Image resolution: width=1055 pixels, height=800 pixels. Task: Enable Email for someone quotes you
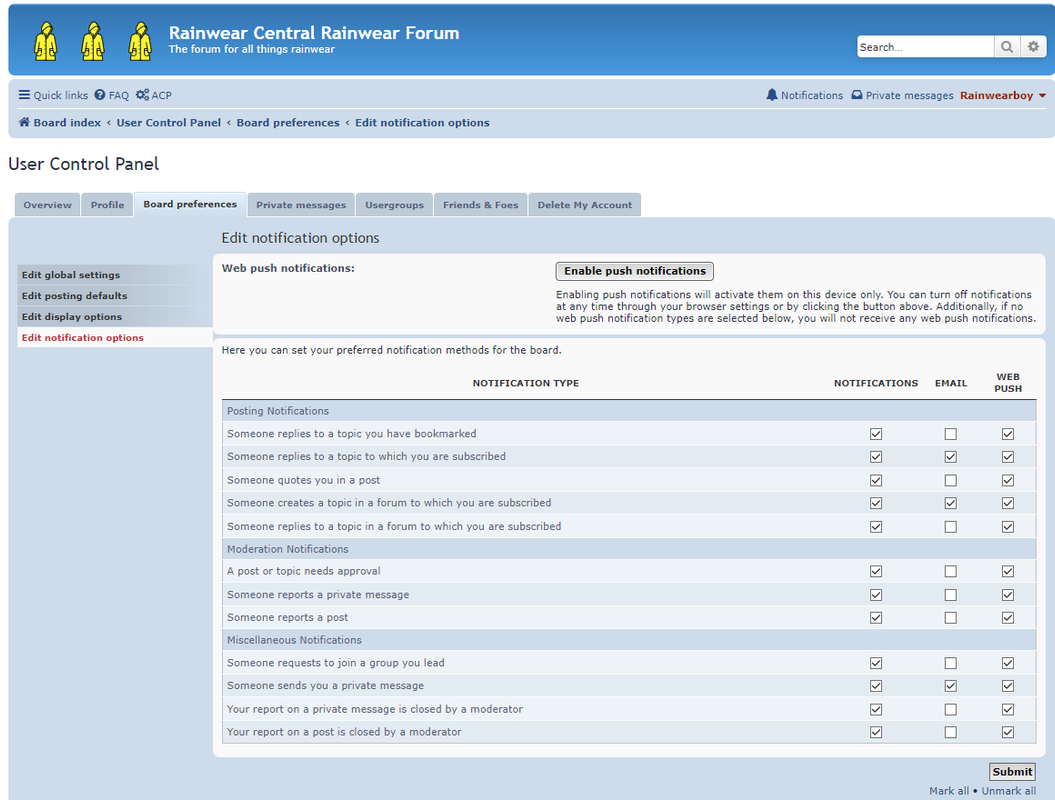(950, 480)
